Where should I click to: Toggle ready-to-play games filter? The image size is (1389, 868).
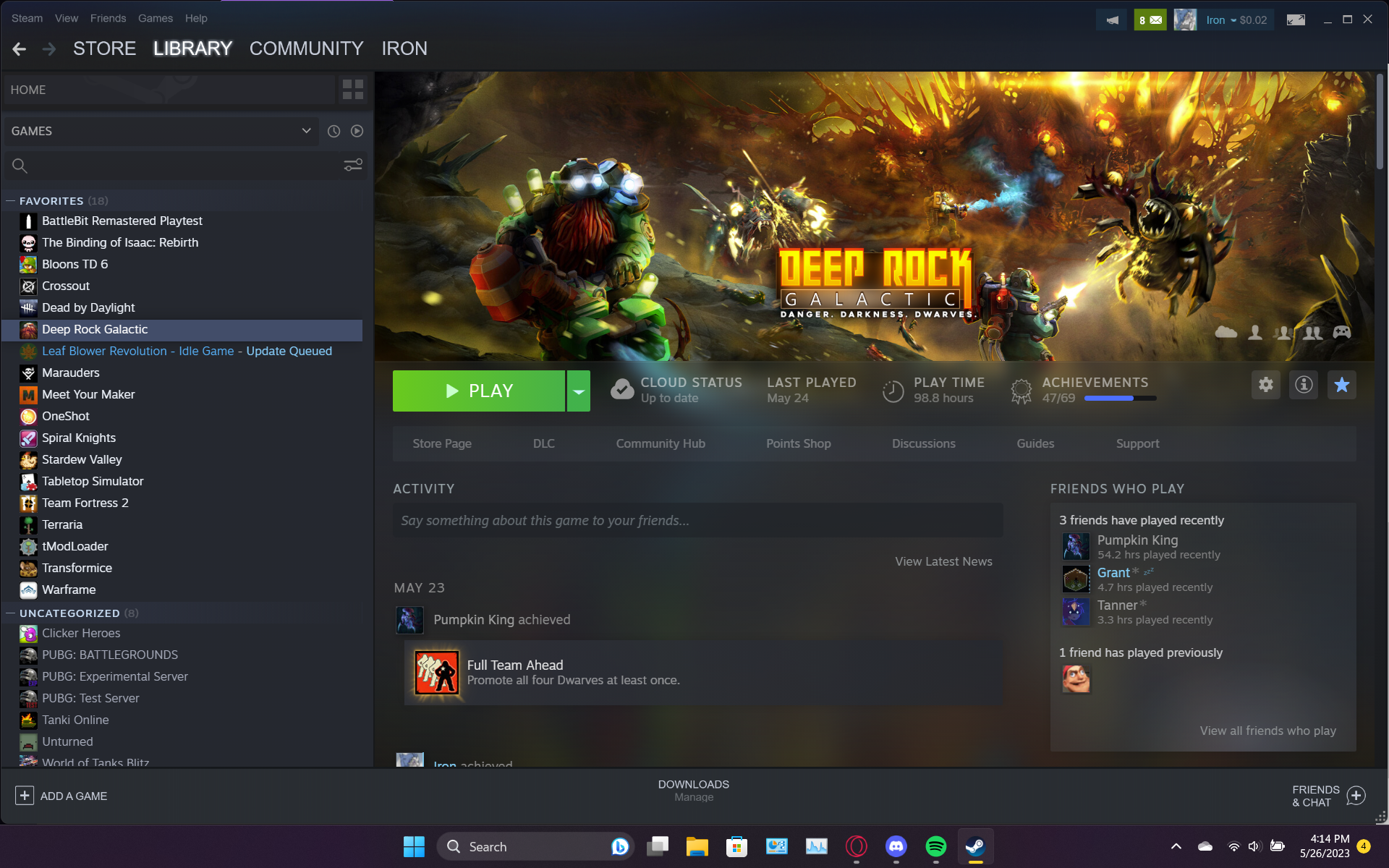pyautogui.click(x=357, y=131)
